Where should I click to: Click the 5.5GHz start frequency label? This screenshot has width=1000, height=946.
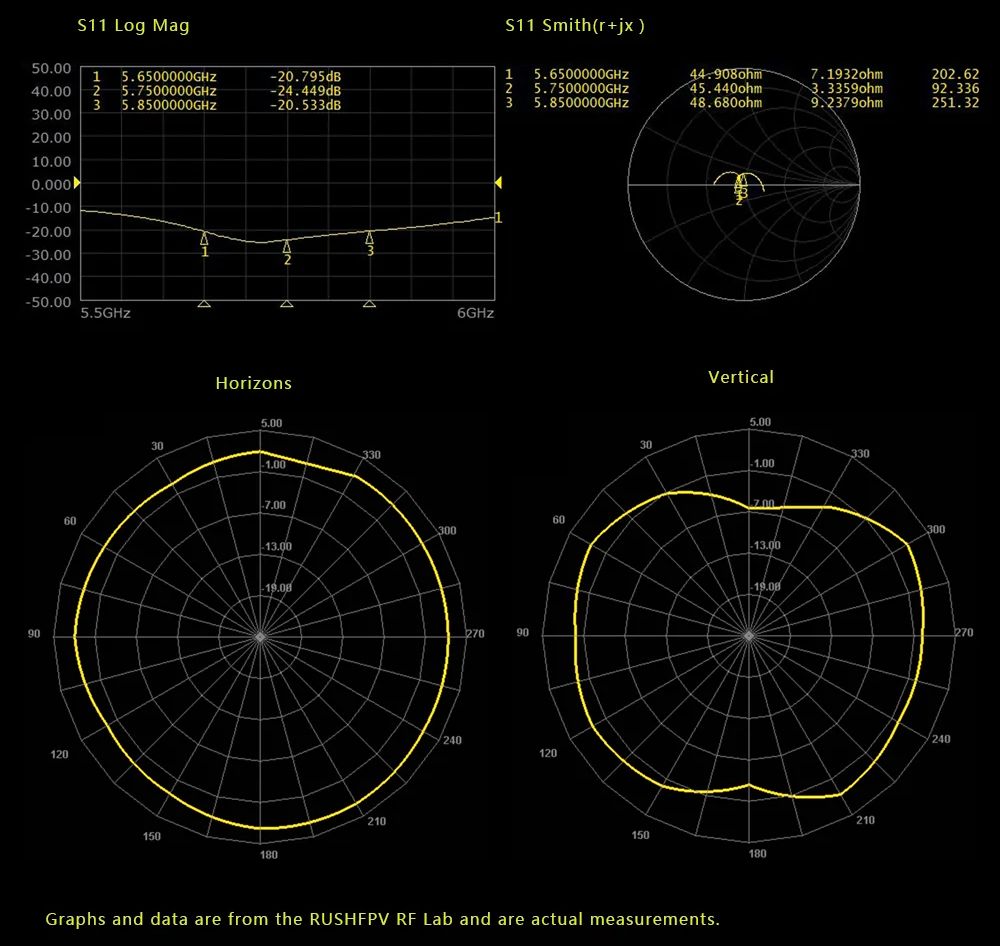coord(105,313)
